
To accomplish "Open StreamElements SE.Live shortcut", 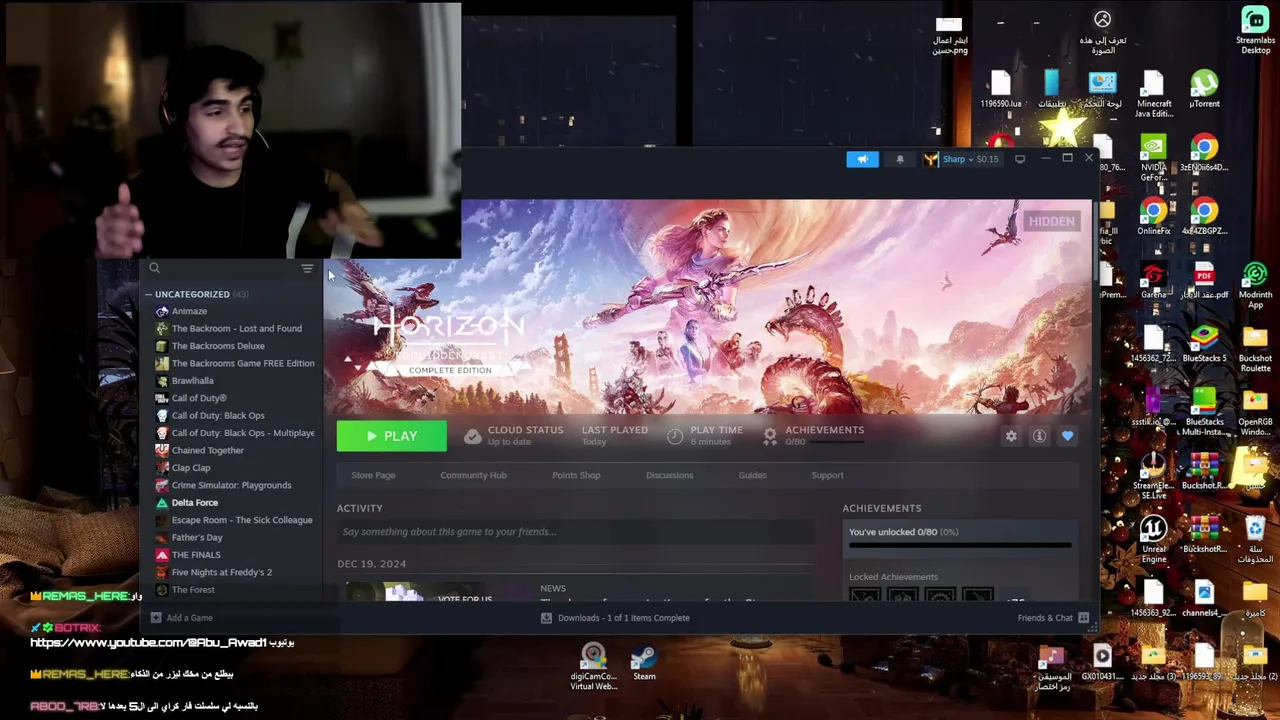I will point(1153,476).
